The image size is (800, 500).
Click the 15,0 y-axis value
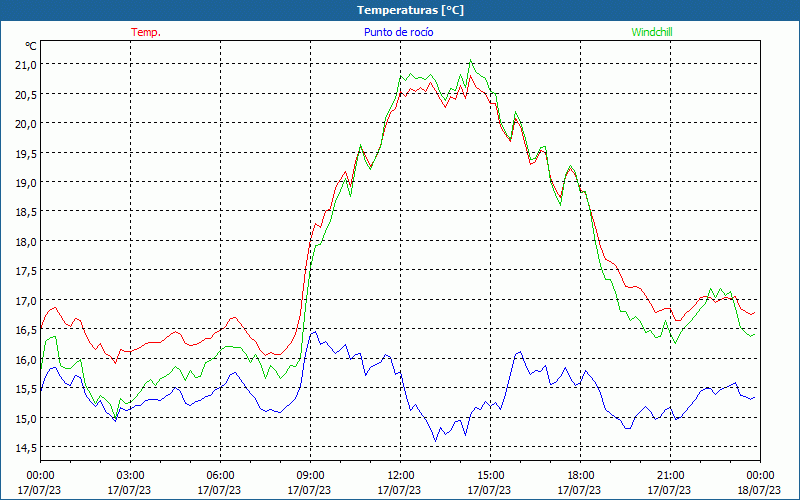tap(26, 418)
